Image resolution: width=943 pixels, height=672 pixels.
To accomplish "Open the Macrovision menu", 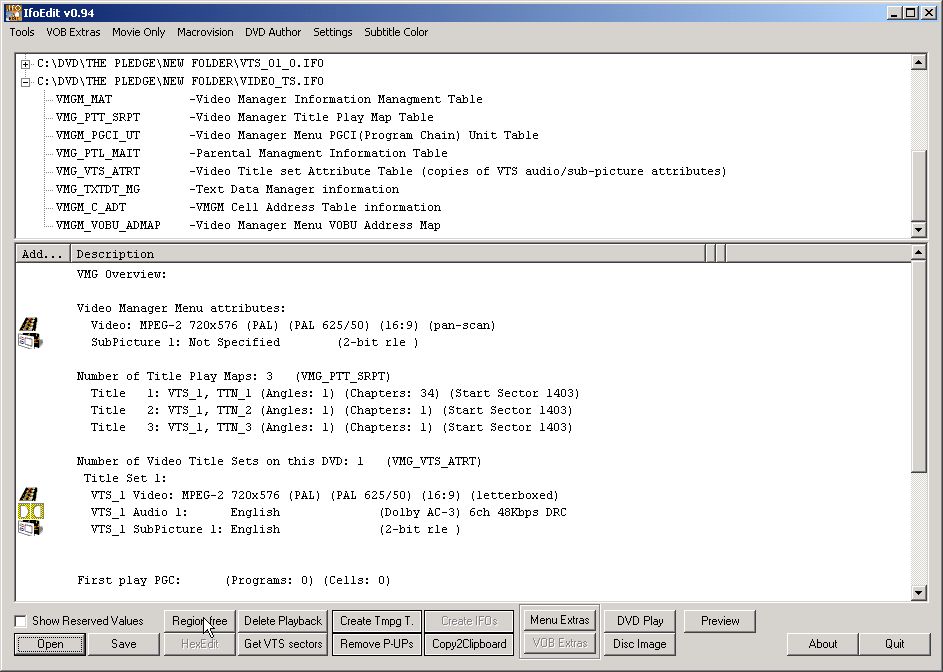I will [205, 32].
